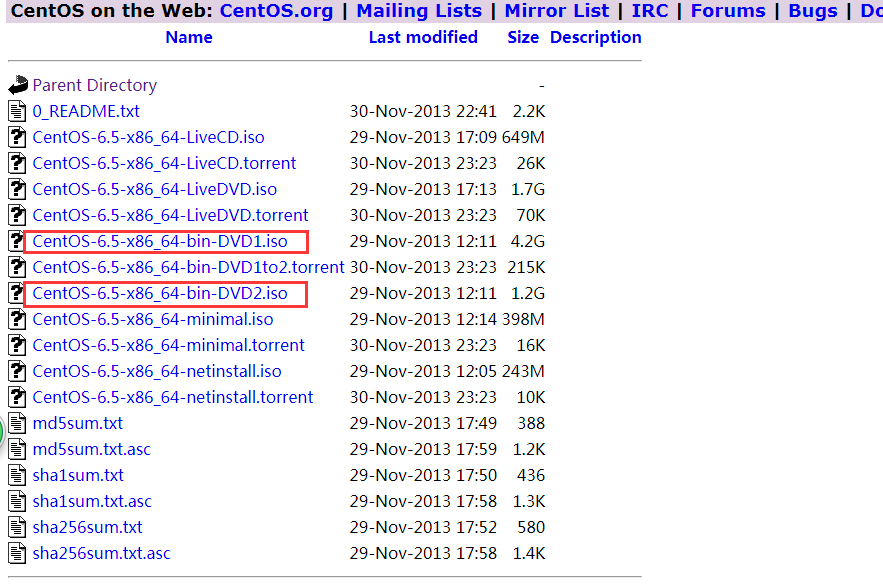This screenshot has height=588, width=883.
Task: Open the CentOS.org link
Action: (x=276, y=11)
